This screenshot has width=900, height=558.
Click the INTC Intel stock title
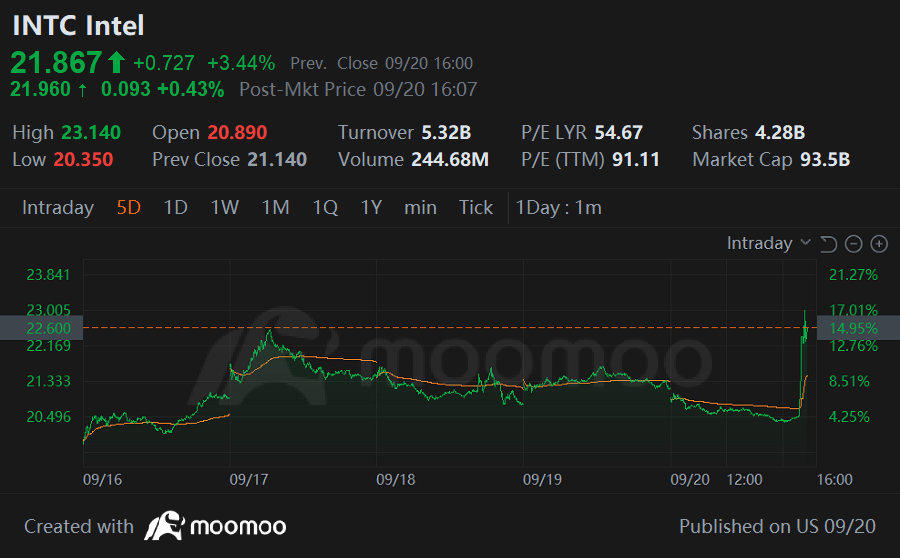click(x=78, y=26)
